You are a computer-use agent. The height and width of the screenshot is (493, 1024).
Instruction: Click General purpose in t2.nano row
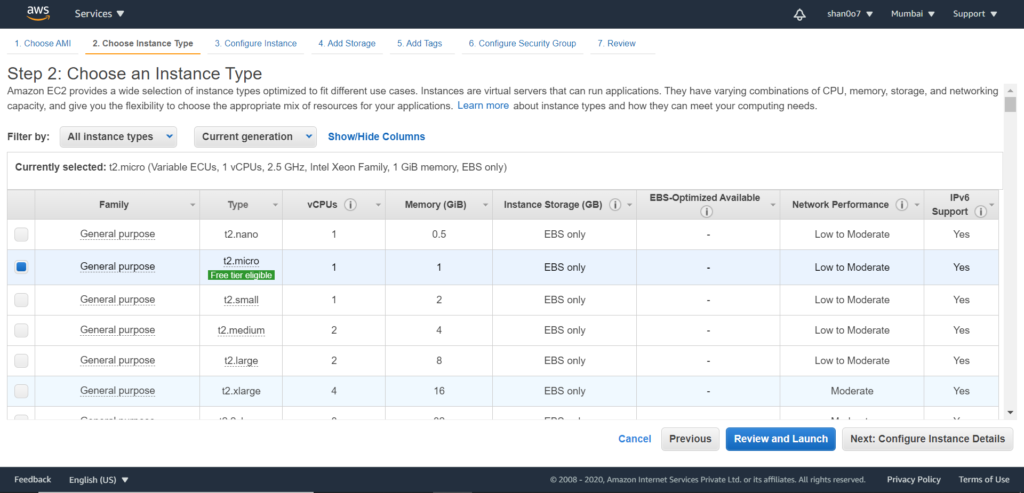click(118, 234)
